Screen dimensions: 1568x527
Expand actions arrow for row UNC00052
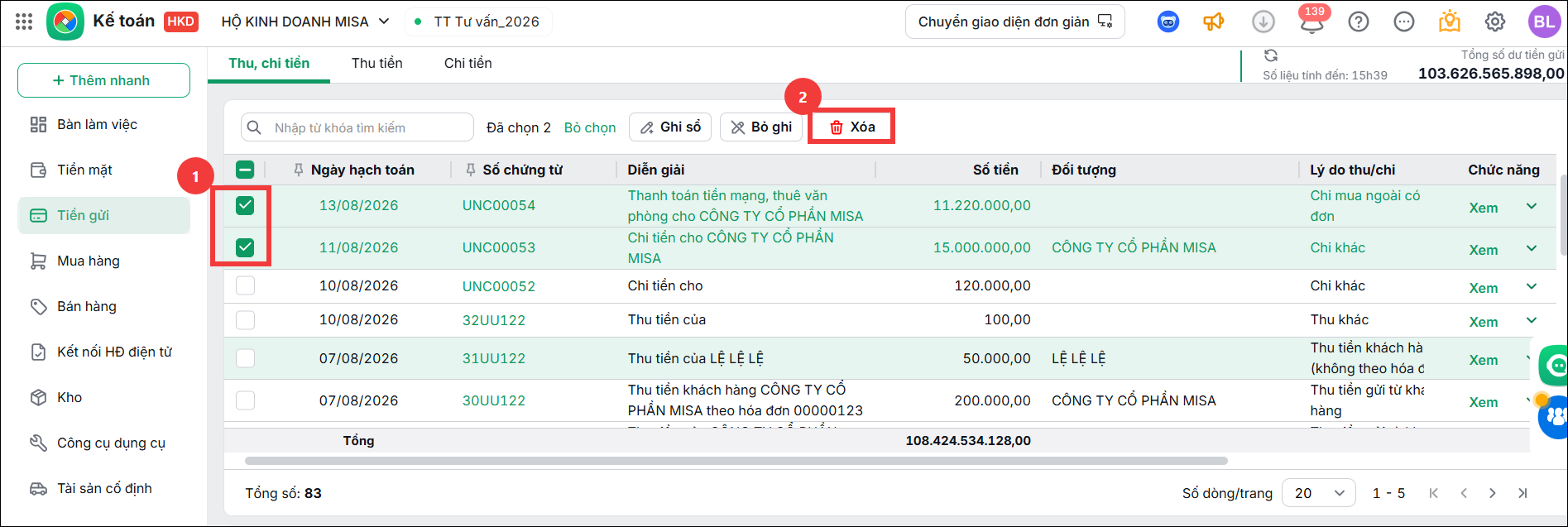click(1532, 286)
